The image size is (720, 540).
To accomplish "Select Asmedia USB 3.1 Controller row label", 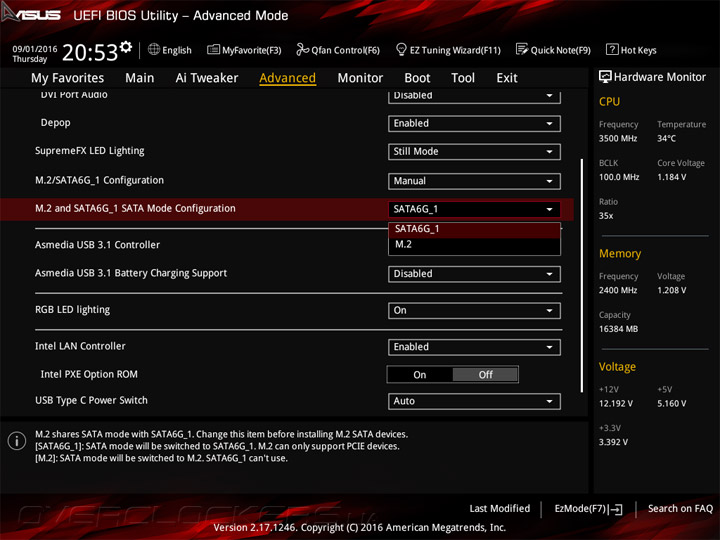I will [x=97, y=245].
